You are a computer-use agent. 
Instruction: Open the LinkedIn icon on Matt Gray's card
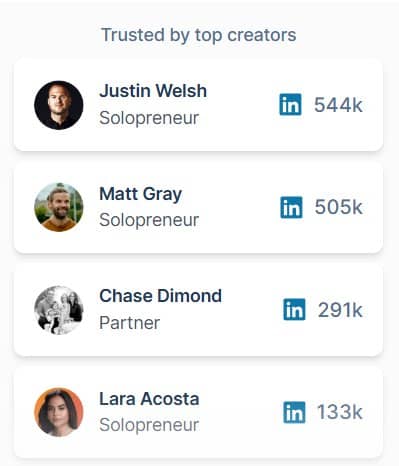[291, 207]
